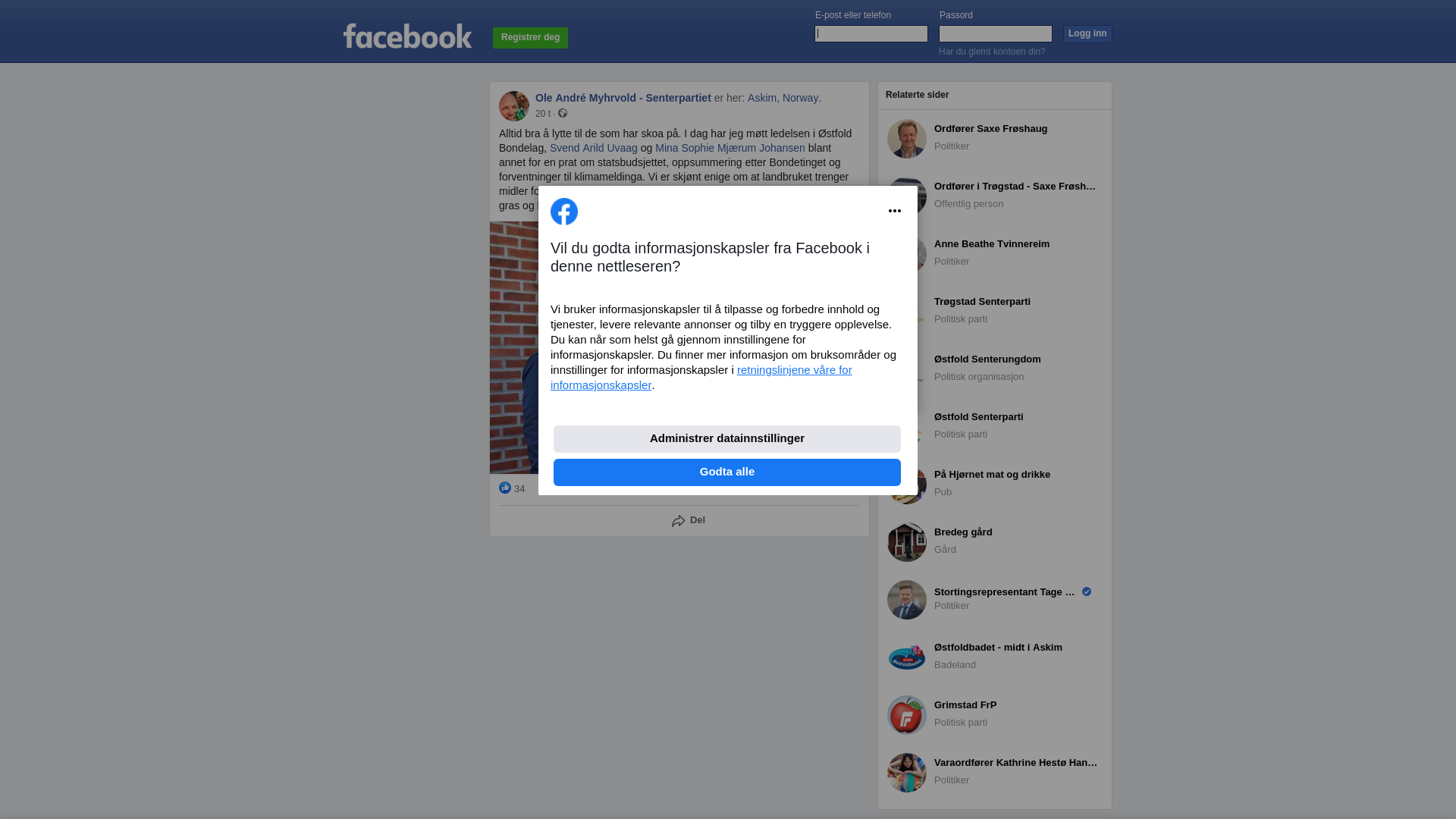Viewport: 1456px width, 819px height.
Task: Open Administrer datainnstillinger
Action: (x=727, y=439)
